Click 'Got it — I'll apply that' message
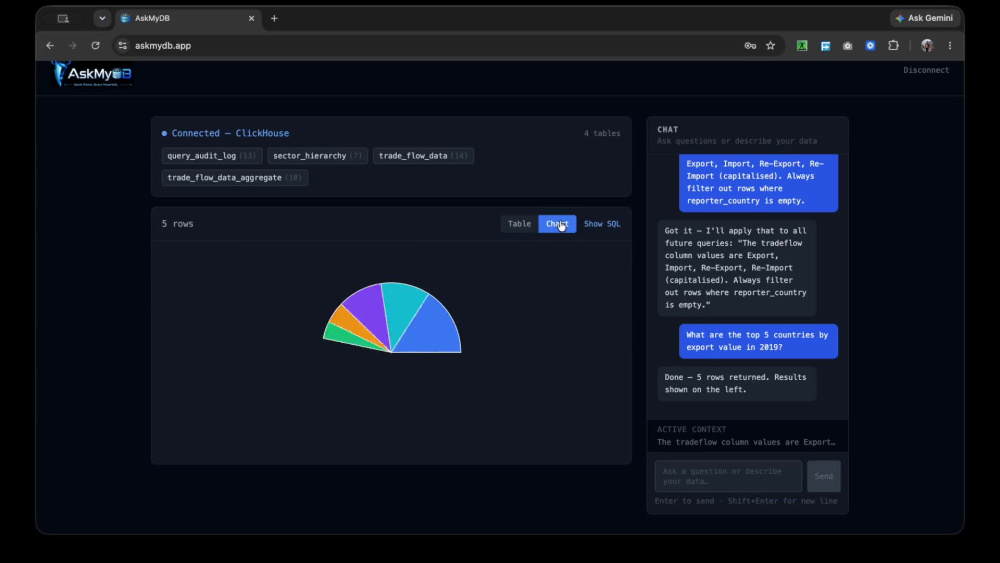1000x563 pixels. tap(737, 268)
